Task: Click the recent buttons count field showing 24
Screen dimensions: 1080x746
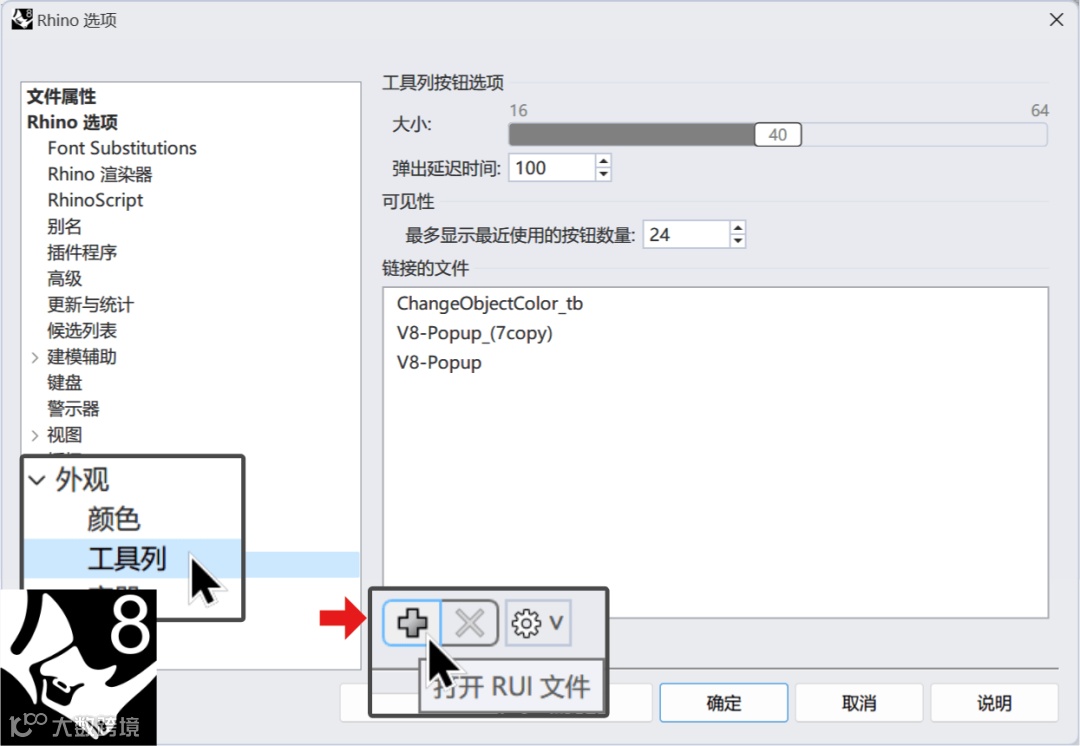Action: pos(686,234)
